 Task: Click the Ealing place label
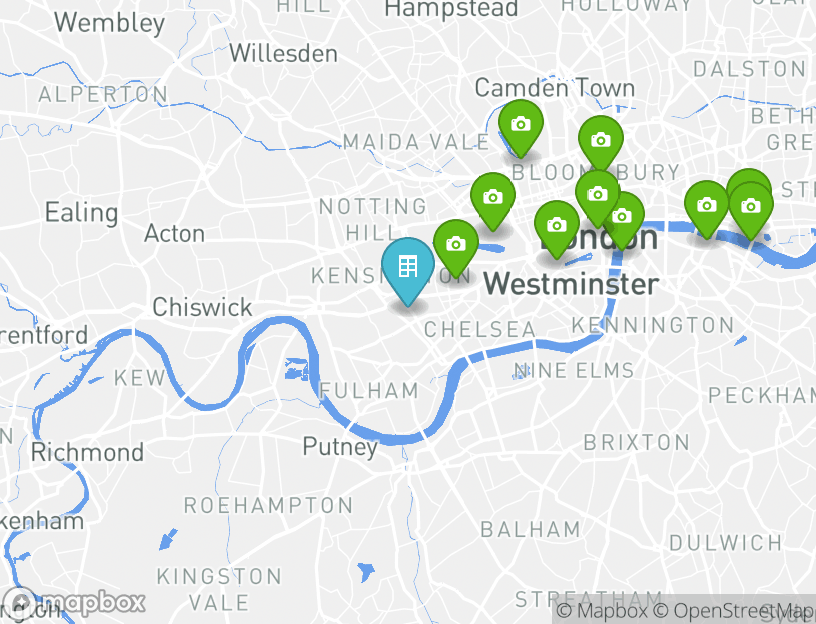tap(82, 213)
